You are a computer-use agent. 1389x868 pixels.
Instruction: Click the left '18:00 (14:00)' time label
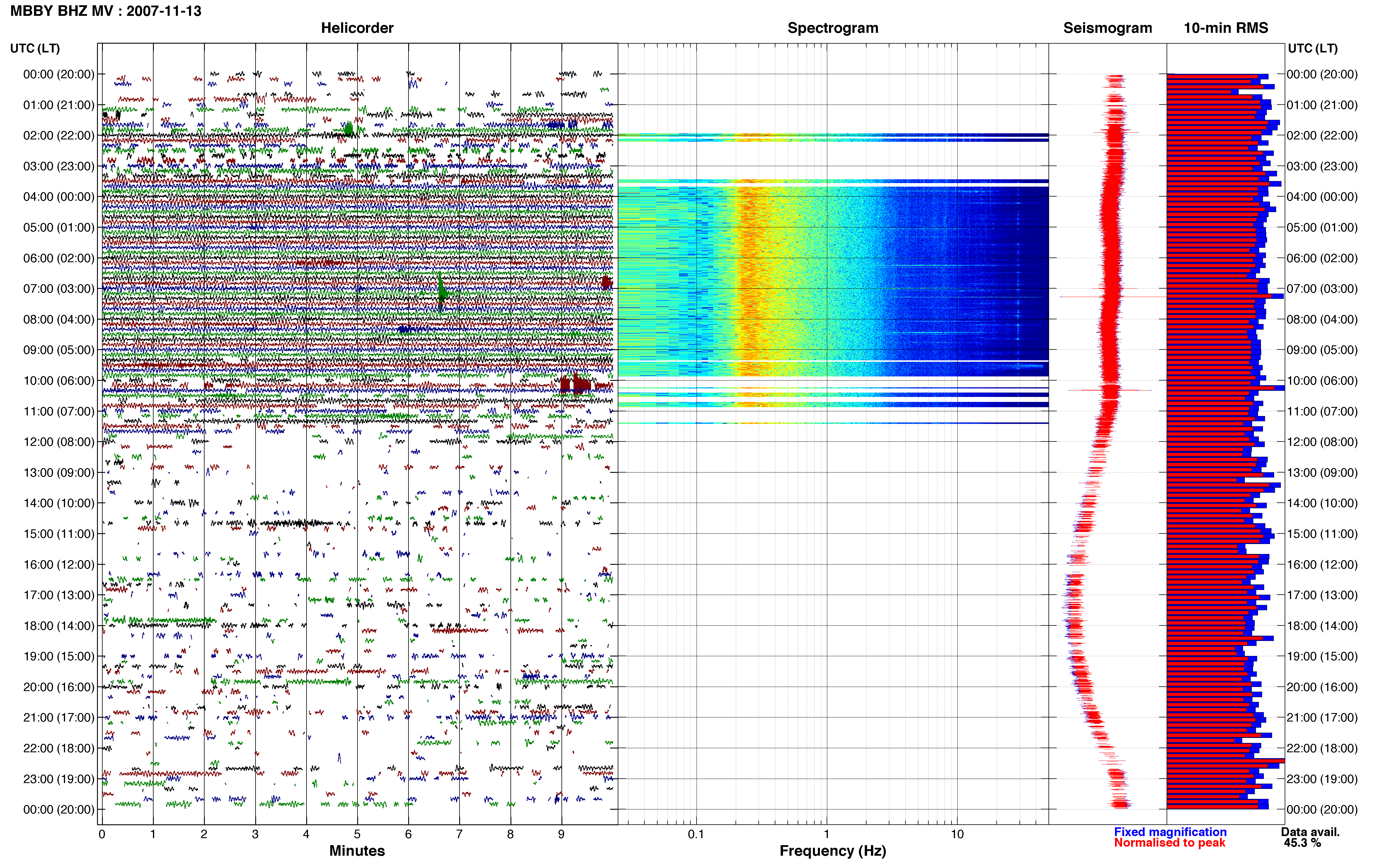59,626
